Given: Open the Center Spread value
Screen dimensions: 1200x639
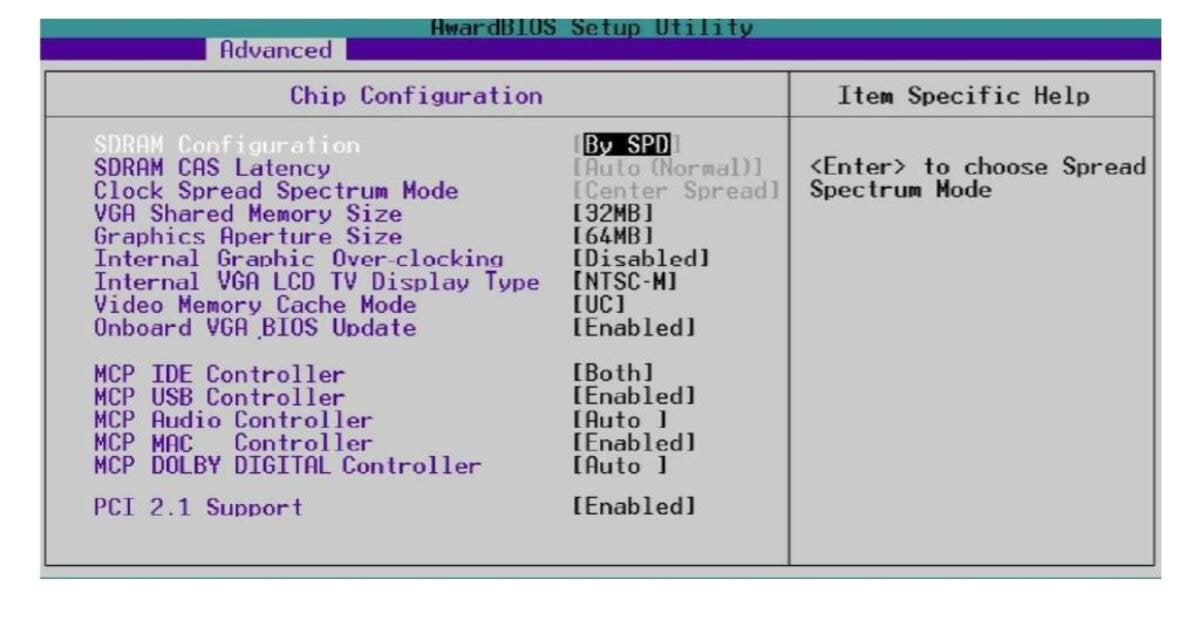Looking at the screenshot, I should point(676,191).
